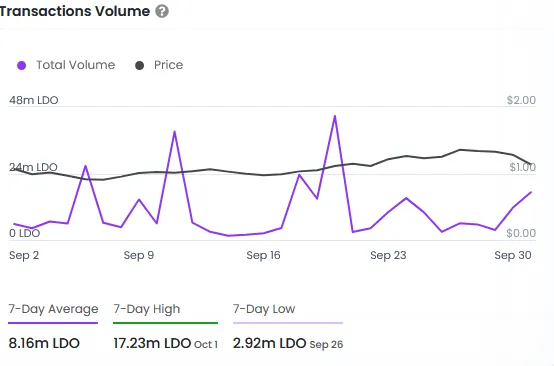This screenshot has height=366, width=554.
Task: Click the 48m LDO axis label
Action: coord(34,100)
